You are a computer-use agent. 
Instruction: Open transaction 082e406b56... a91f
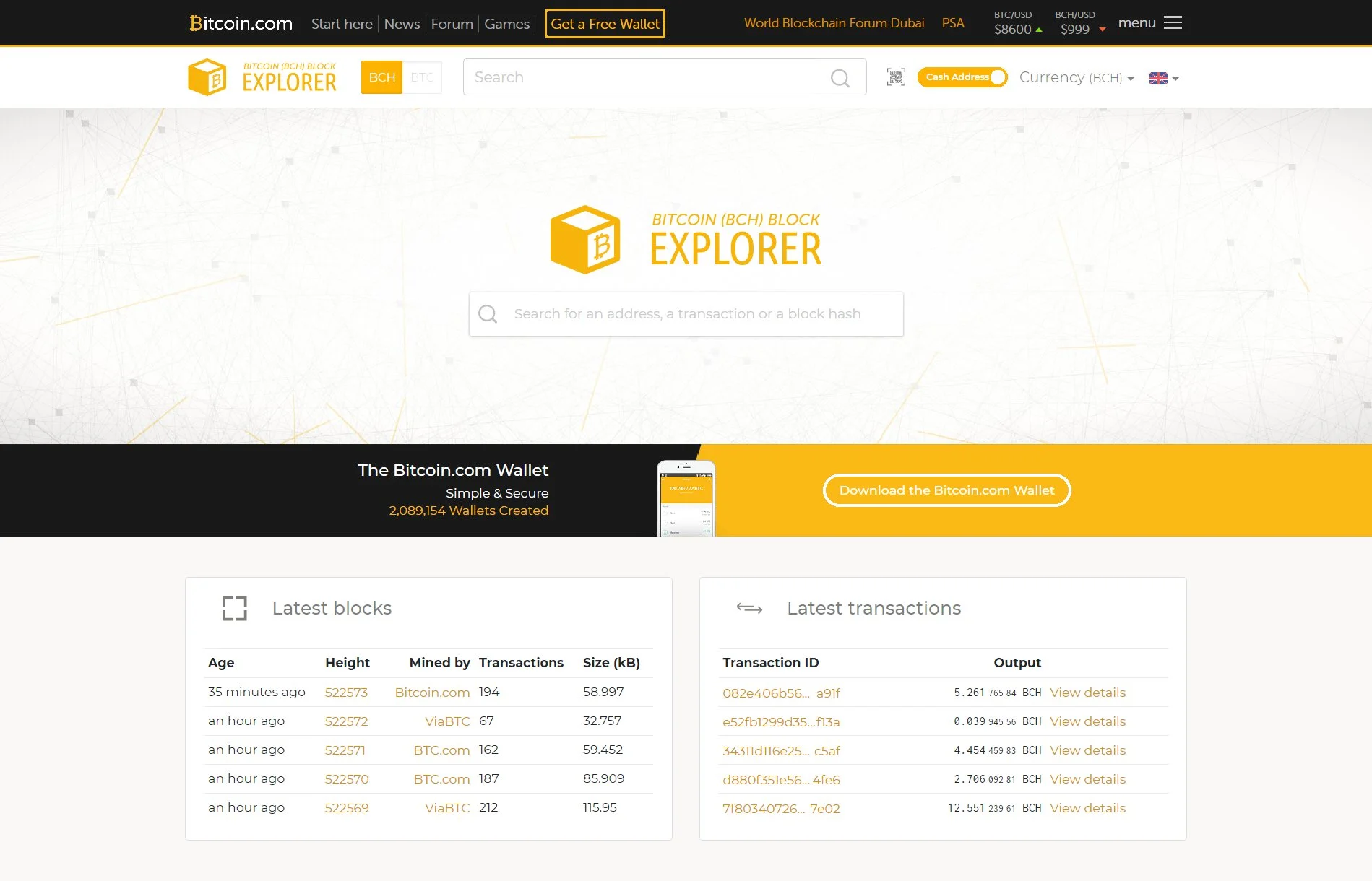click(x=781, y=693)
